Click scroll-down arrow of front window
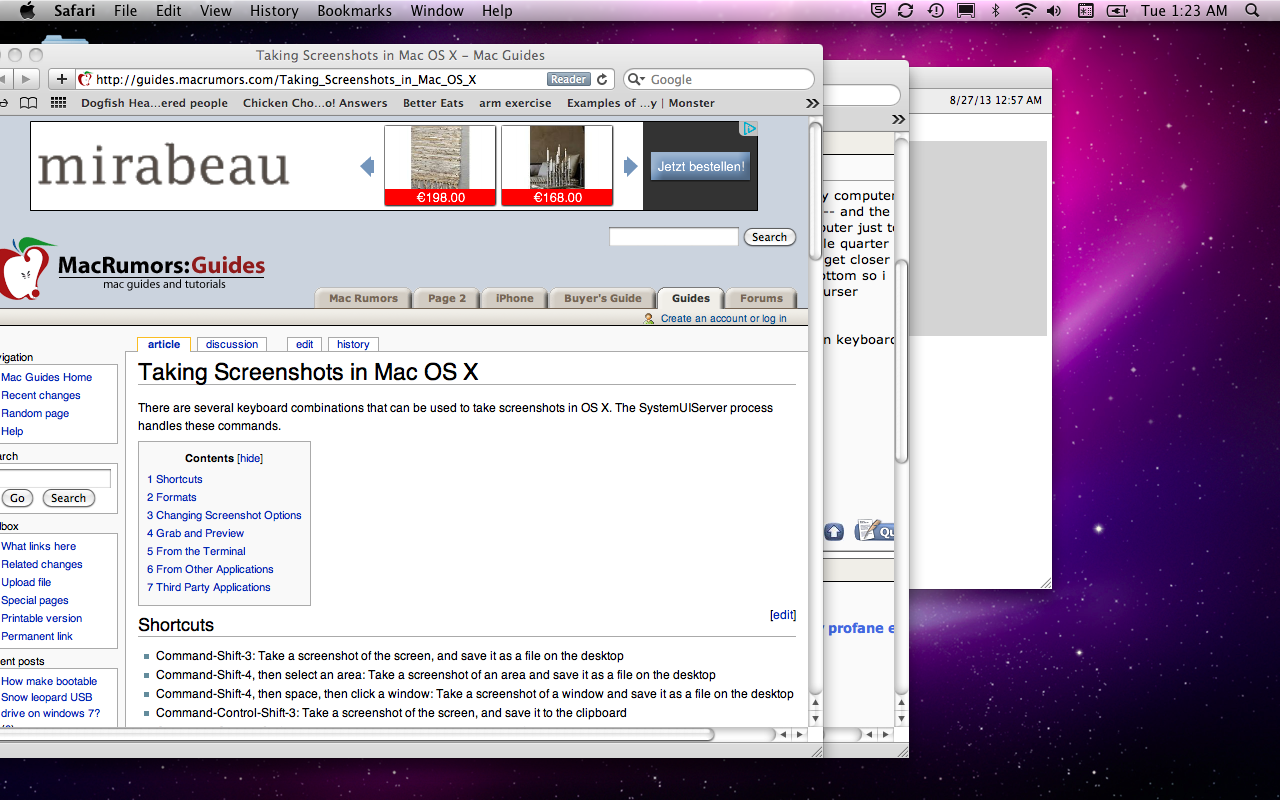The height and width of the screenshot is (800, 1280). (x=815, y=718)
